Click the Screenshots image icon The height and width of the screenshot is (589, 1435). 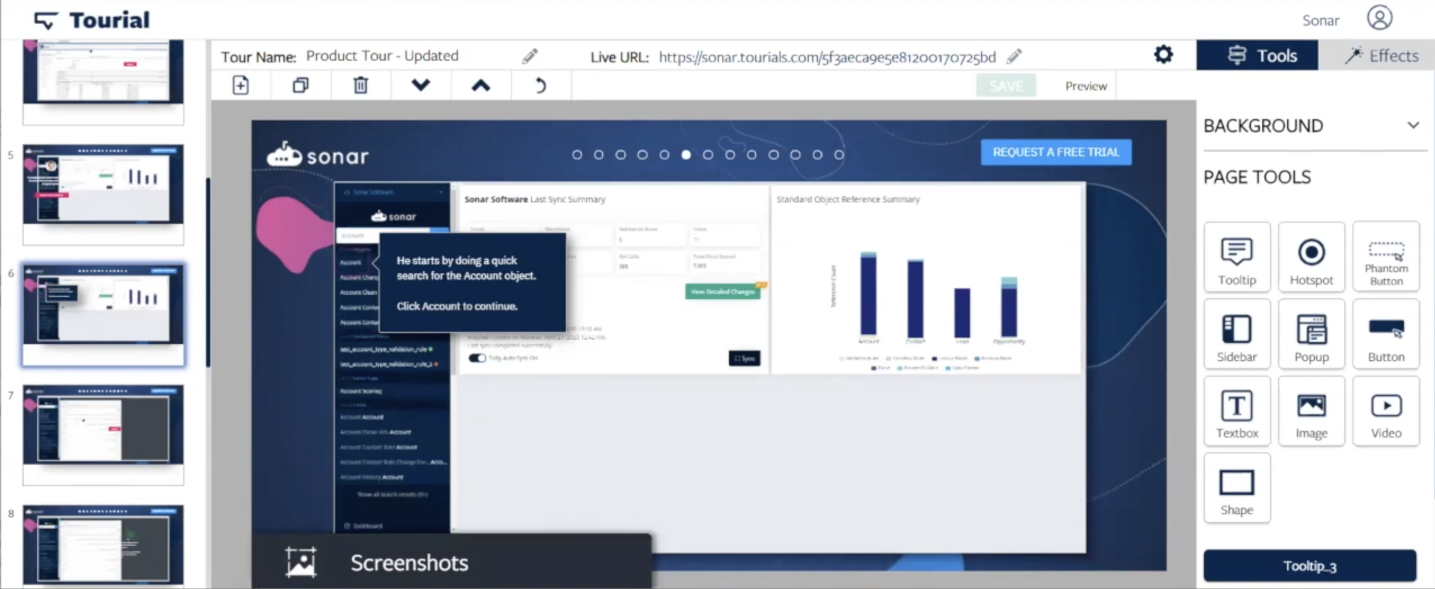301,562
